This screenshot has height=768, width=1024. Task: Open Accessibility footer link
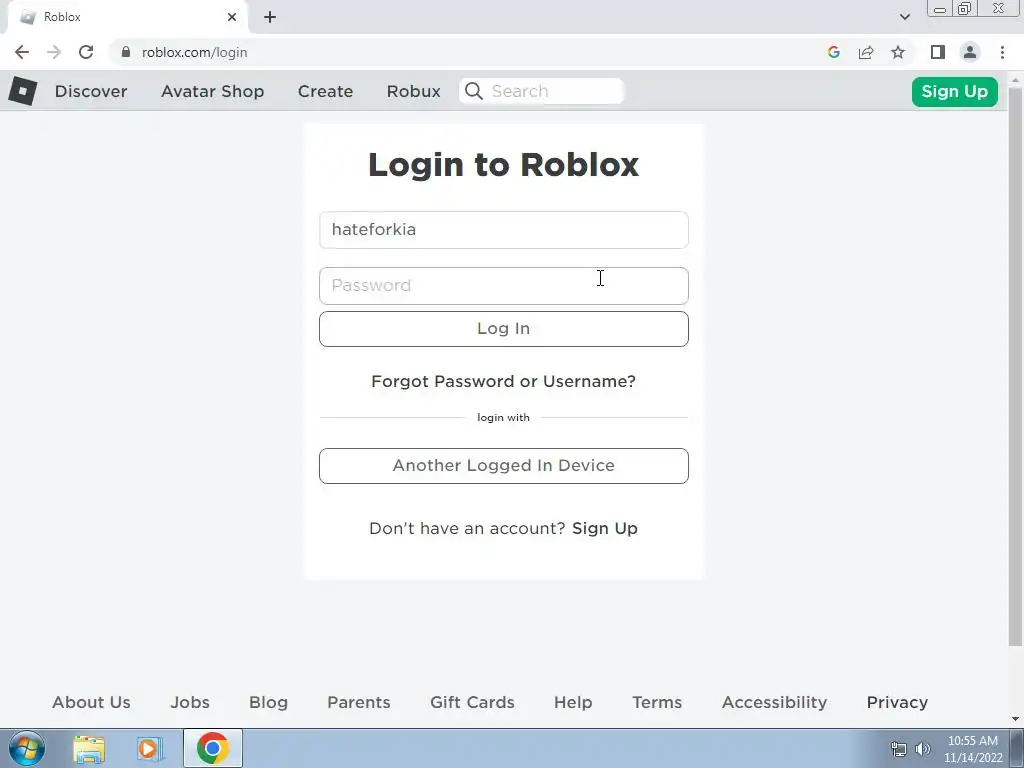775,702
